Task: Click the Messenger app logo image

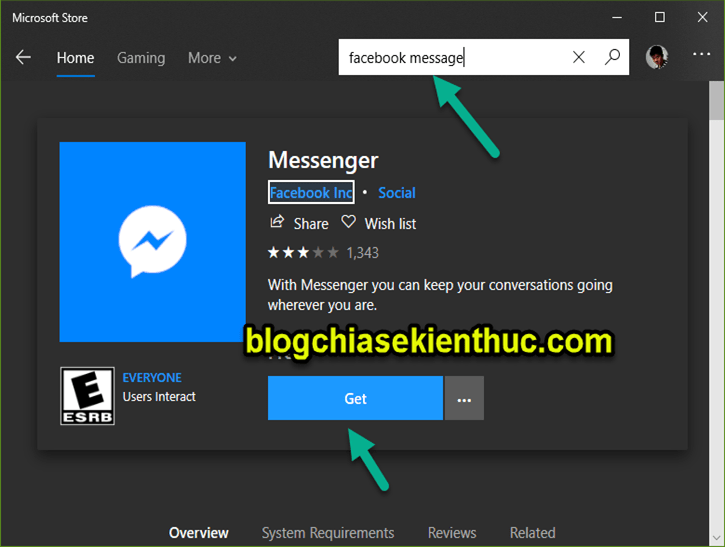Action: tap(153, 242)
